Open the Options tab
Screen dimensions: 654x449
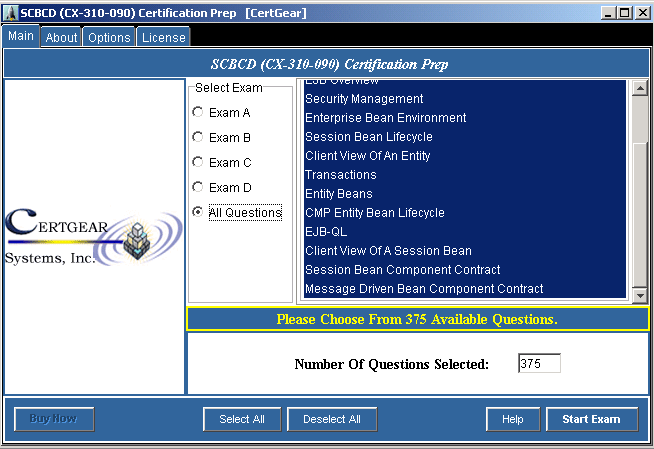(109, 38)
